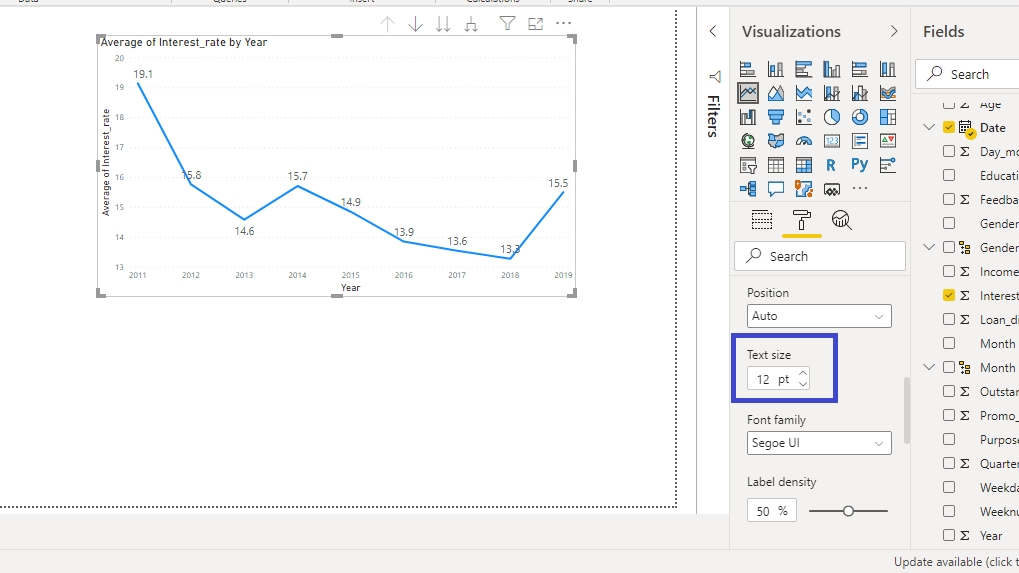The height and width of the screenshot is (573, 1019).
Task: Select the Python visual icon
Action: click(x=860, y=165)
